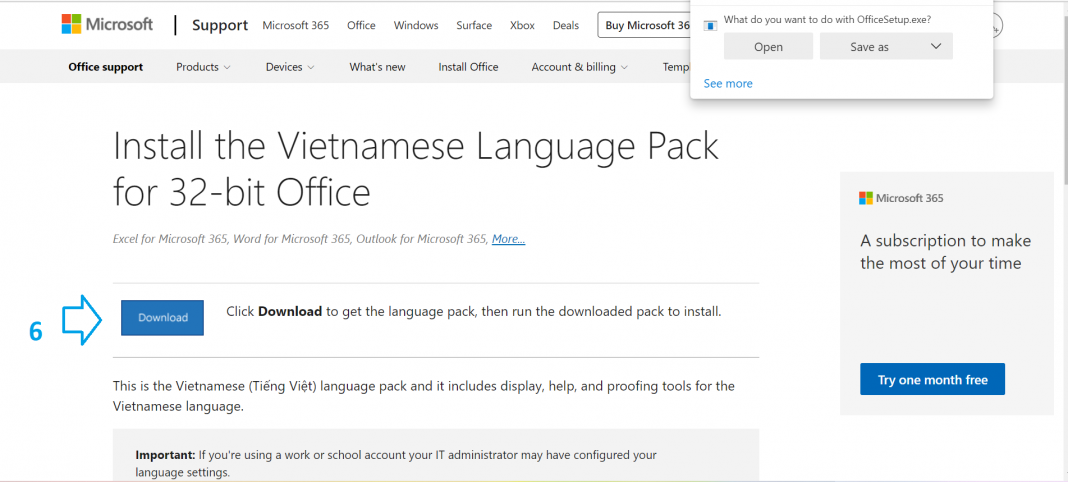
Task: Click the More... link under the title
Action: coord(508,239)
